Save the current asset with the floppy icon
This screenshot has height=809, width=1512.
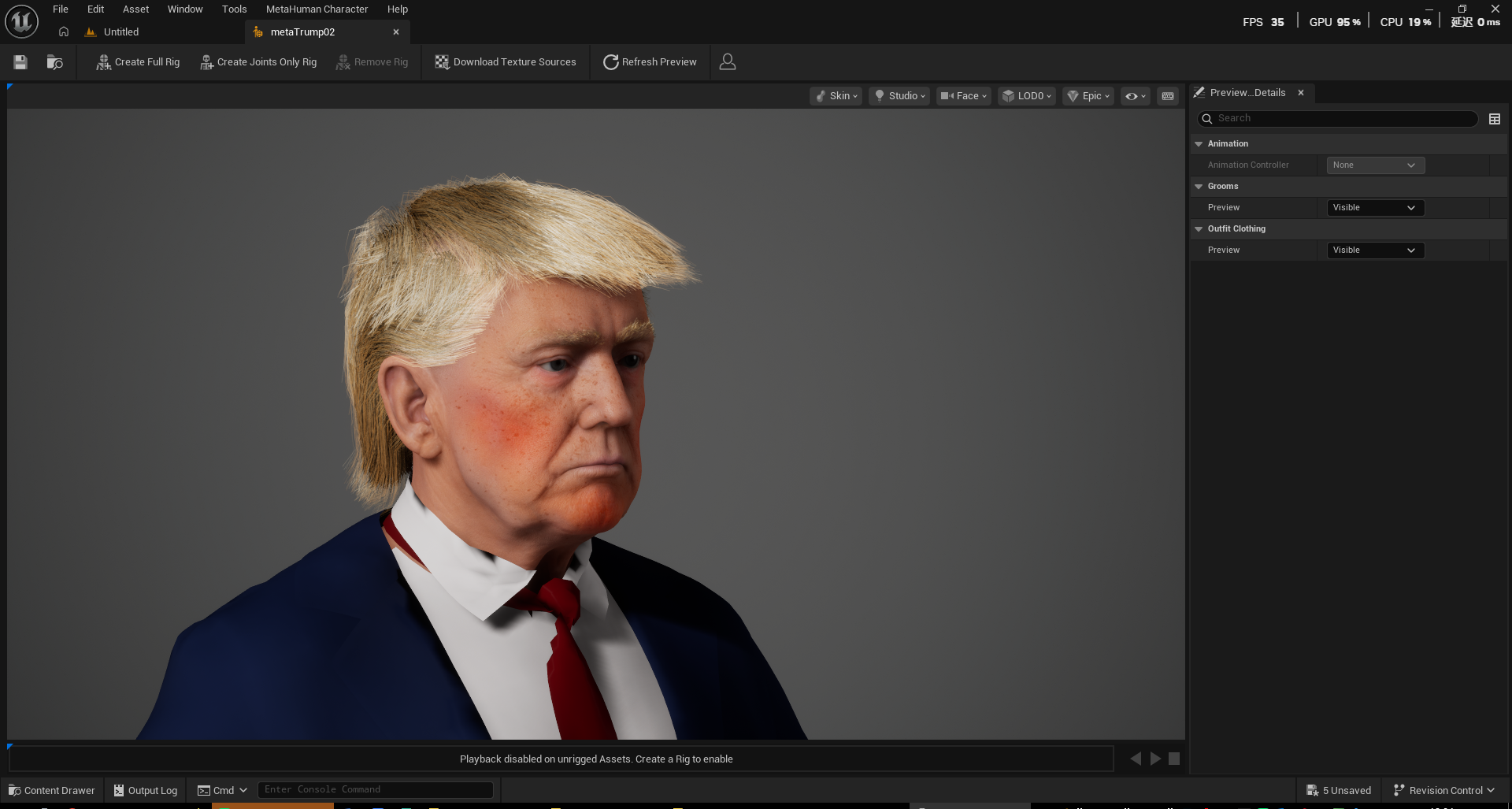tap(20, 62)
